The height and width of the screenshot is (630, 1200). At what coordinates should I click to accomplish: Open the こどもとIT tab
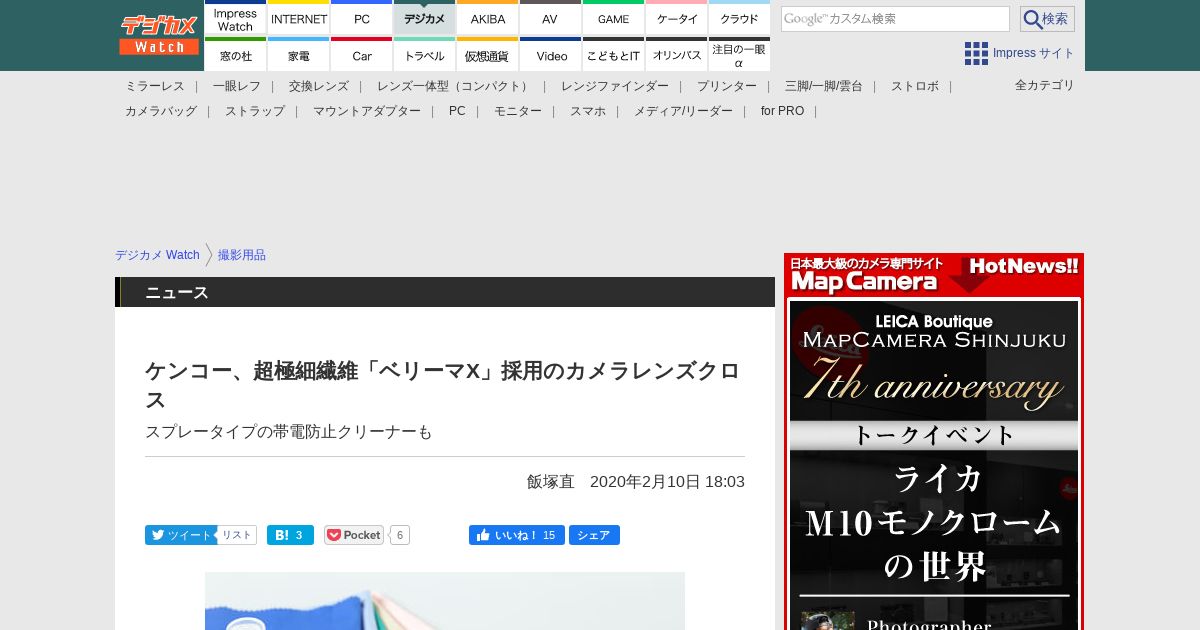pos(613,55)
